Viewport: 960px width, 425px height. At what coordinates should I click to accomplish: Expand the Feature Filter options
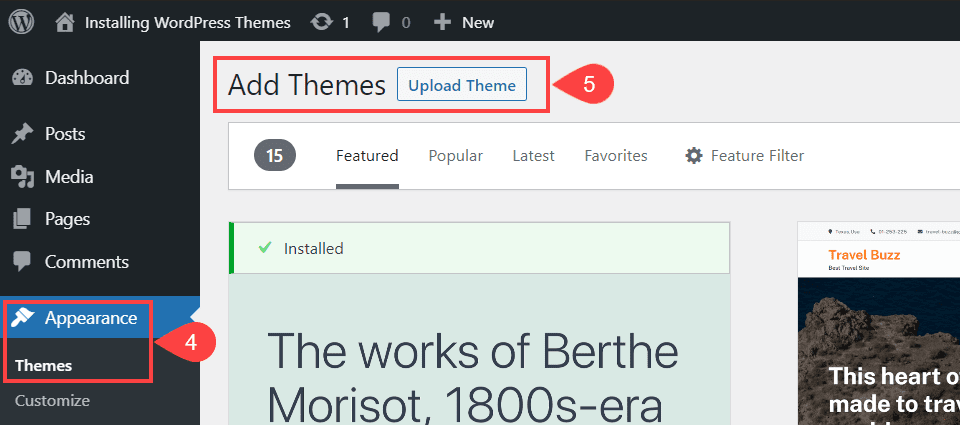click(x=757, y=156)
